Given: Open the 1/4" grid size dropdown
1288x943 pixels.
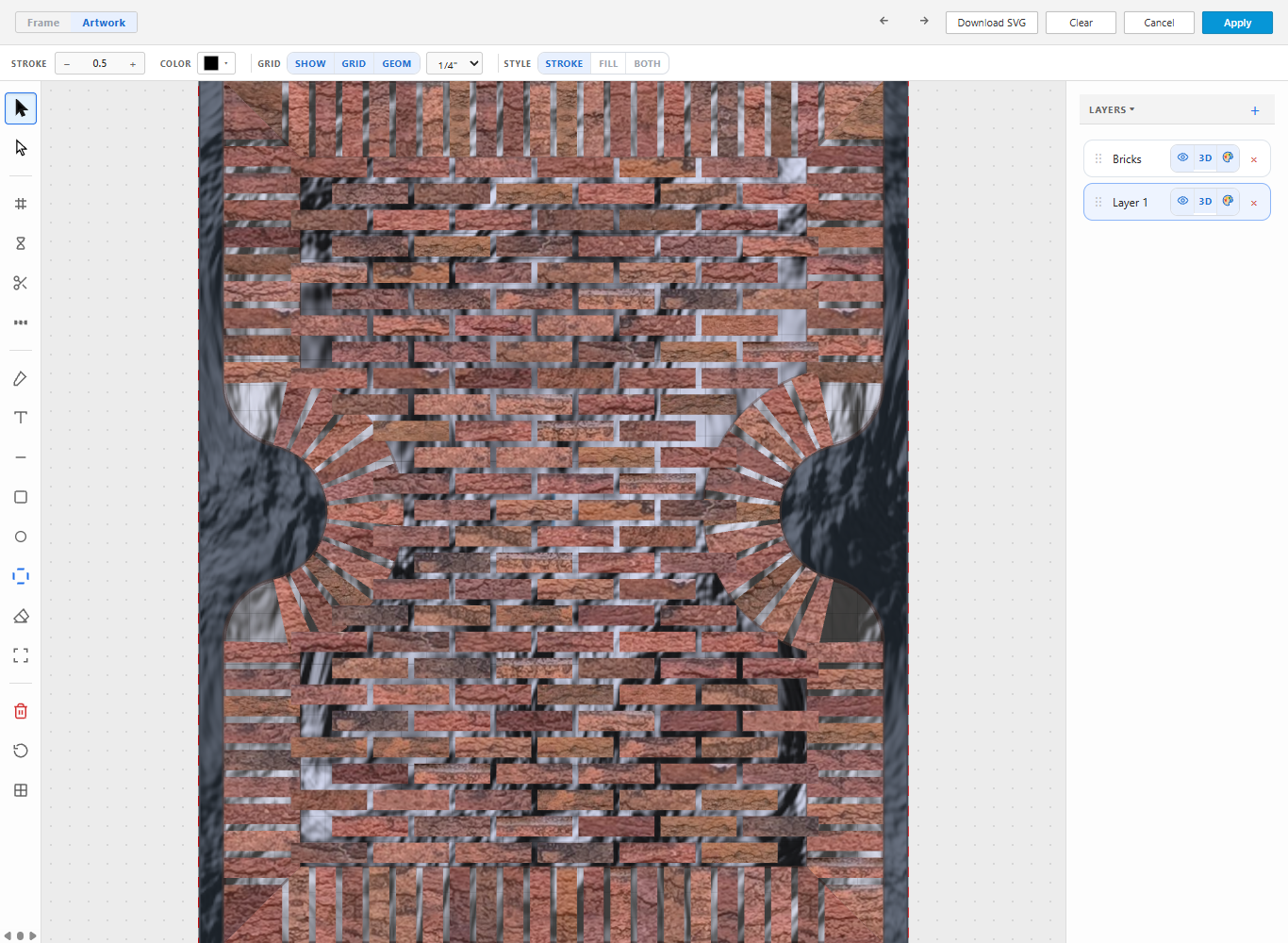Looking at the screenshot, I should 454,63.
